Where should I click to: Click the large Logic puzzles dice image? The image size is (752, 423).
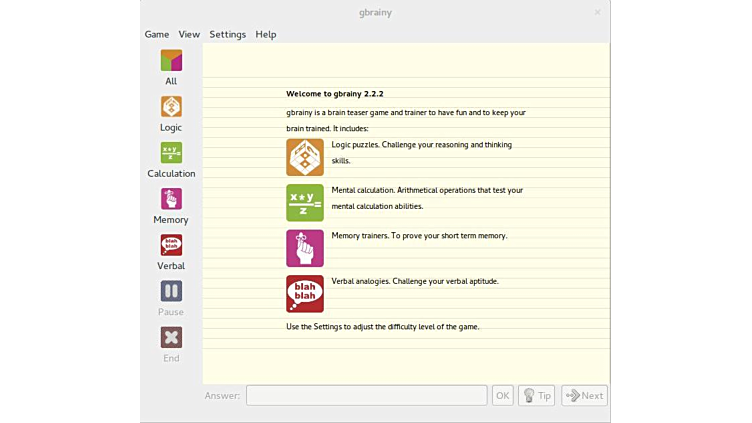coord(305,157)
